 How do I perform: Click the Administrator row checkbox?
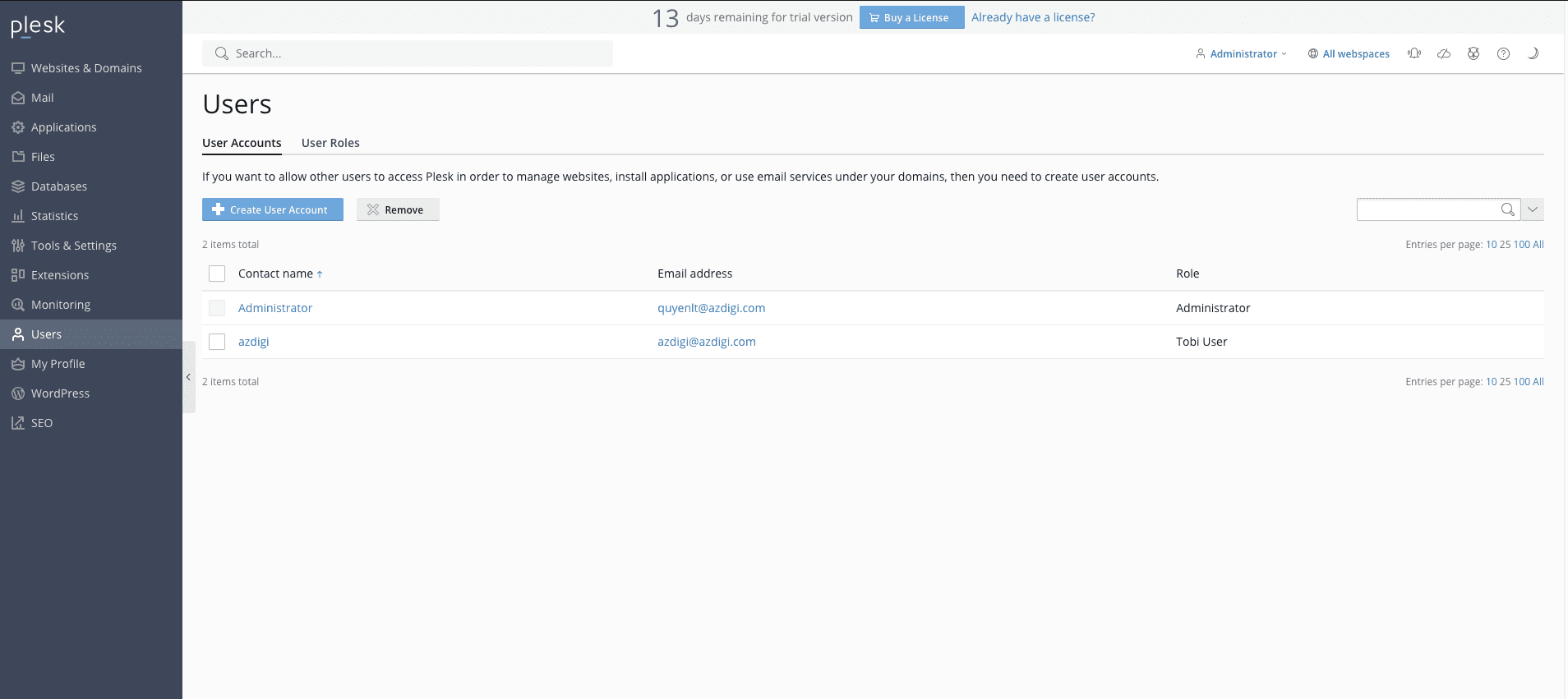pos(217,308)
